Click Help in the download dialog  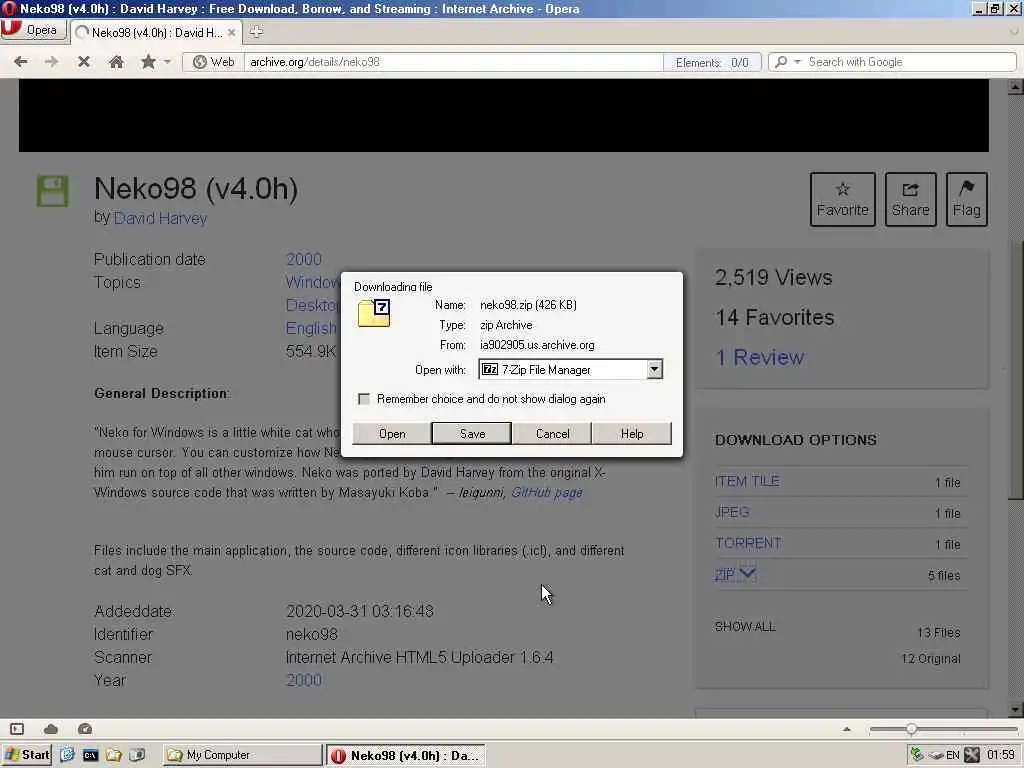coord(632,434)
